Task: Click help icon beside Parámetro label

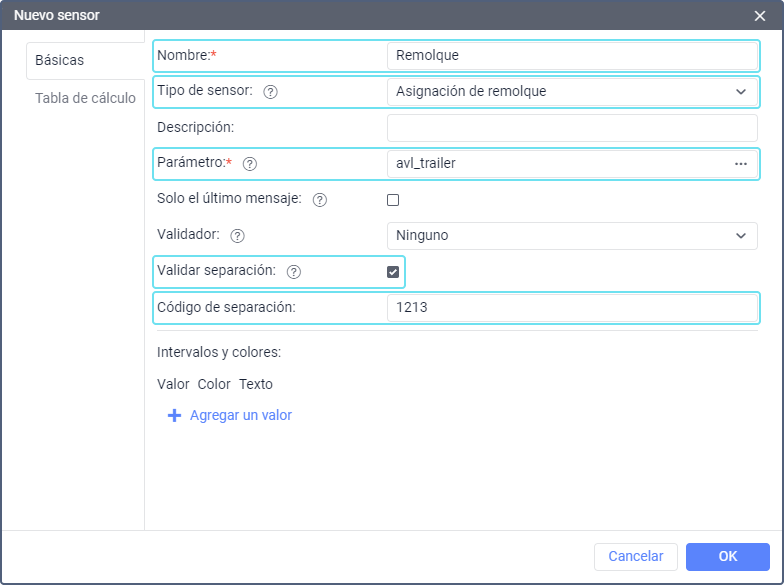Action: (250, 163)
